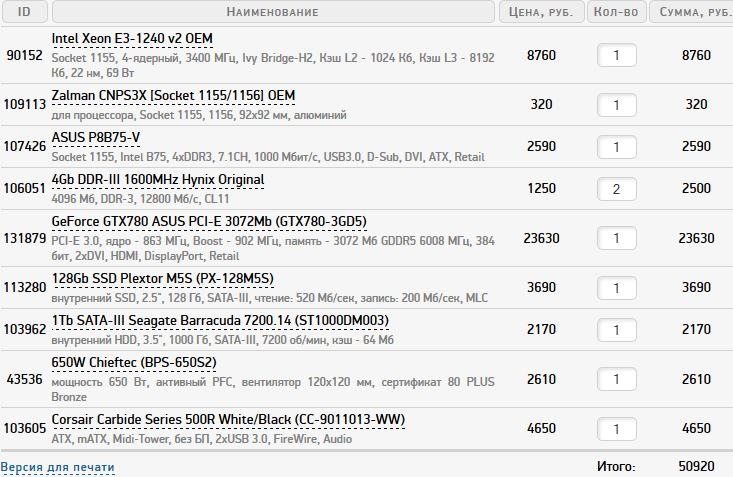Image resolution: width=733 pixels, height=477 pixels.
Task: Click the Цена, руб. column header
Action: 541,12
